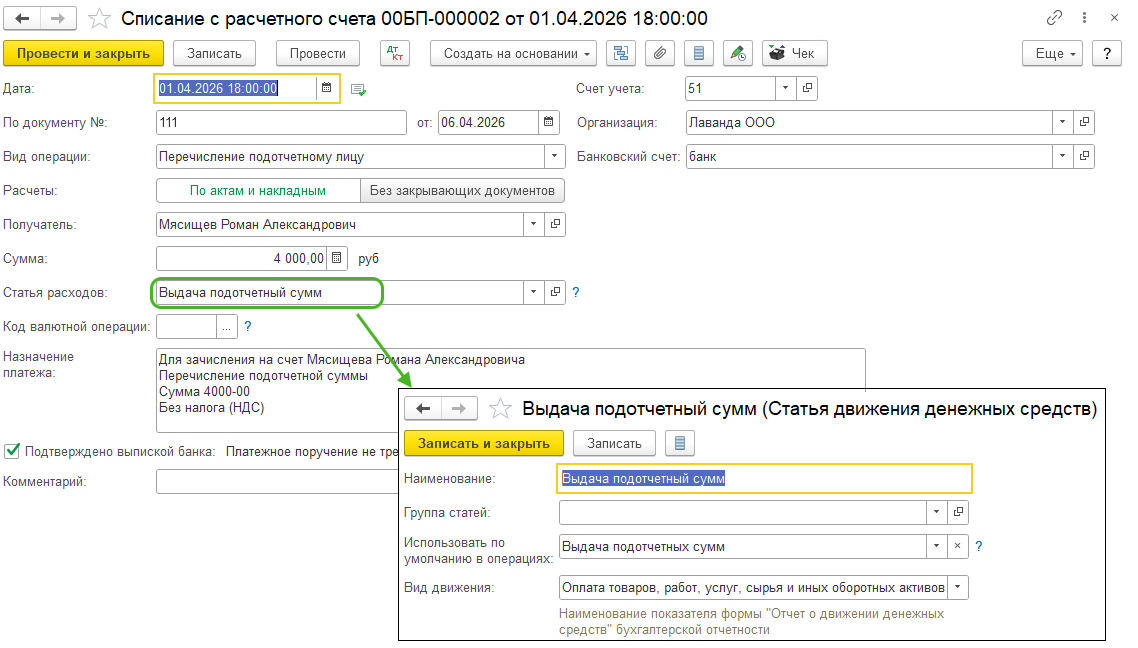Click the Наименование field in Статья window

point(764,478)
